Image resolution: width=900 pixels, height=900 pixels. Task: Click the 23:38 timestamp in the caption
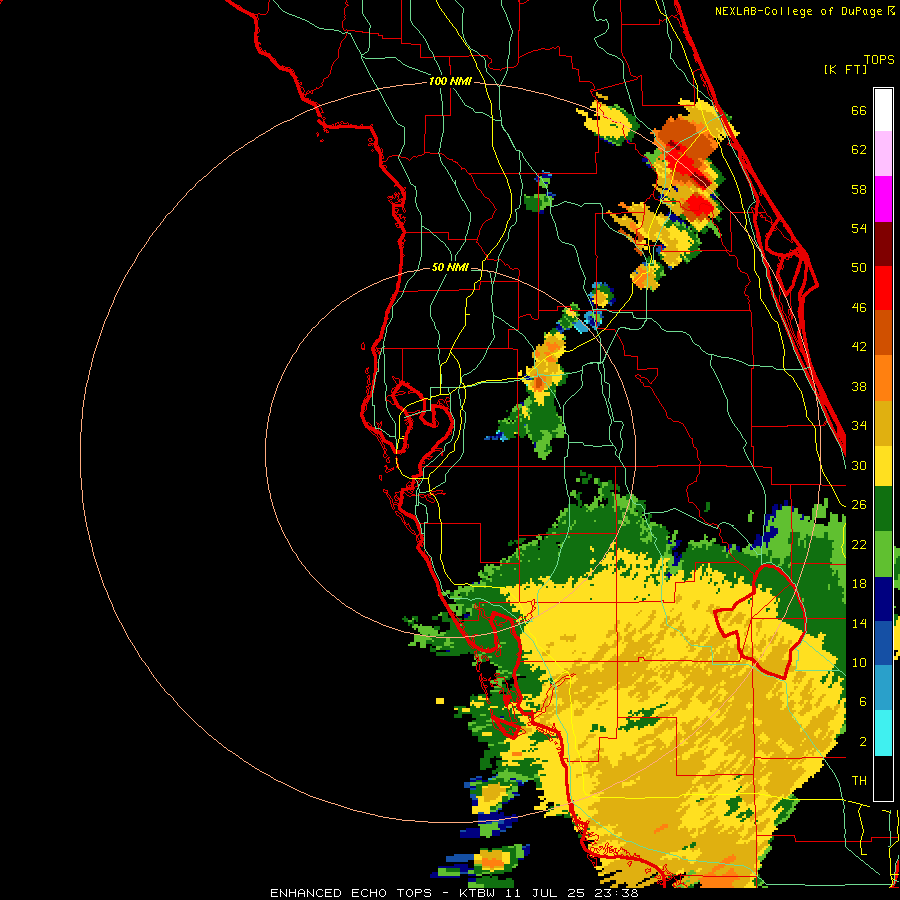pos(614,893)
